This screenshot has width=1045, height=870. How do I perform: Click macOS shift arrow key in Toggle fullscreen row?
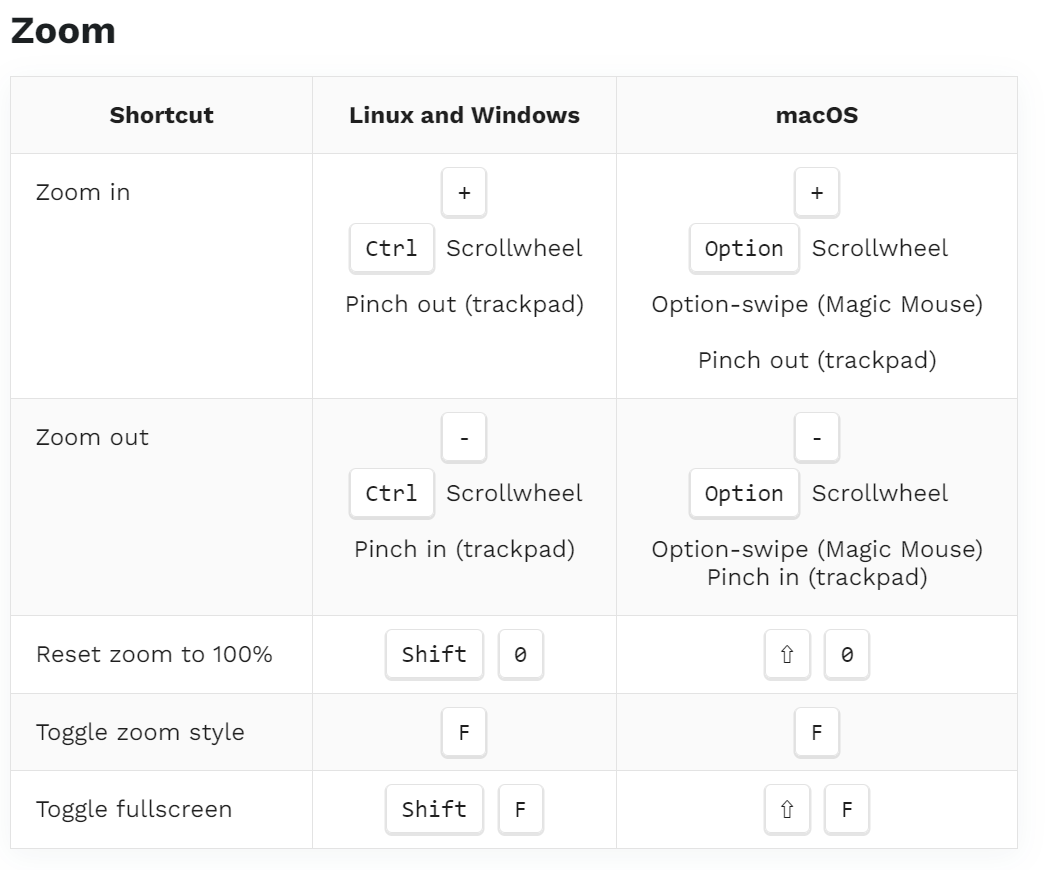(x=787, y=809)
